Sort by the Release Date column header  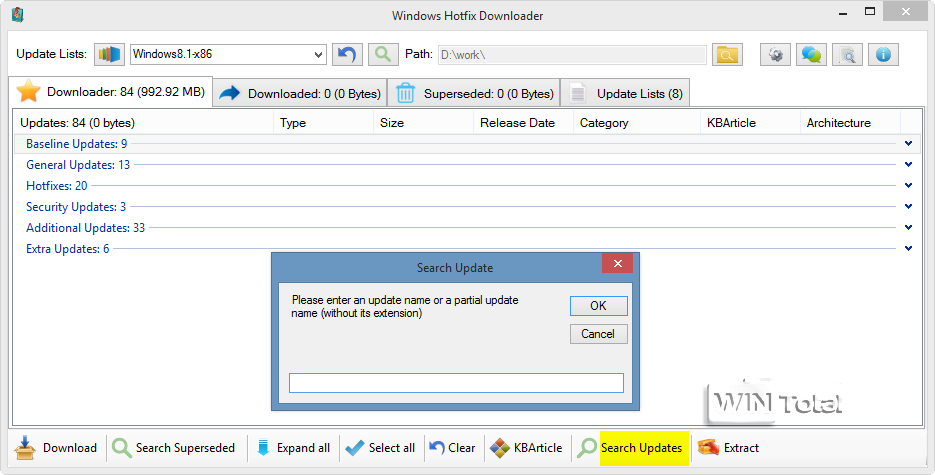click(524, 123)
